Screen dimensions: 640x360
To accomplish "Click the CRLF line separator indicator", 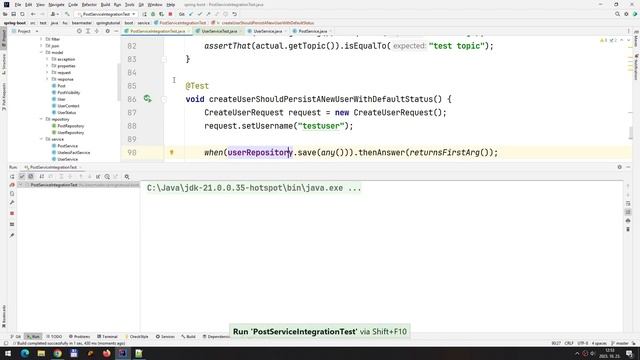I will pos(569,343).
